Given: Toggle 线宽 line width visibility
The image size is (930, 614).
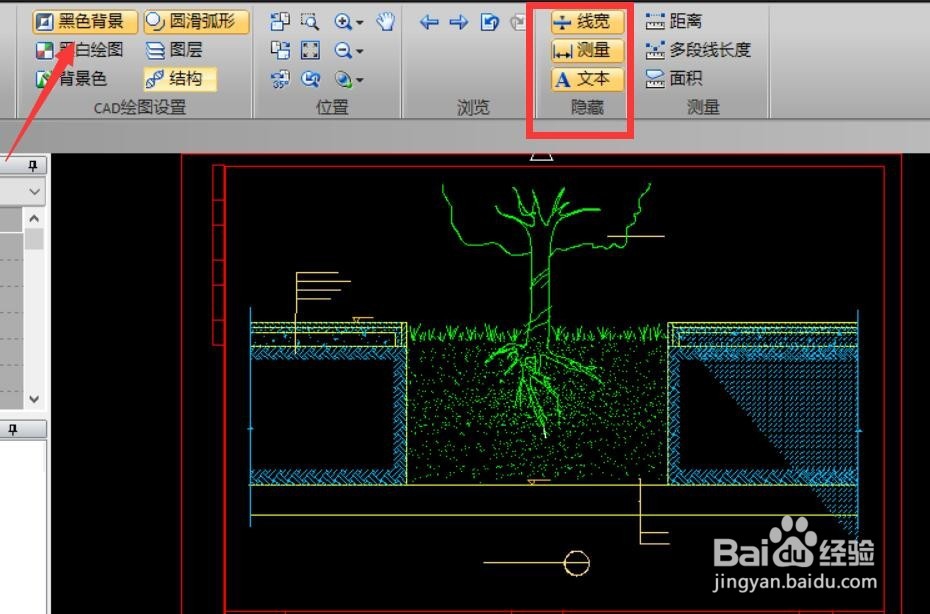Looking at the screenshot, I should click(585, 20).
